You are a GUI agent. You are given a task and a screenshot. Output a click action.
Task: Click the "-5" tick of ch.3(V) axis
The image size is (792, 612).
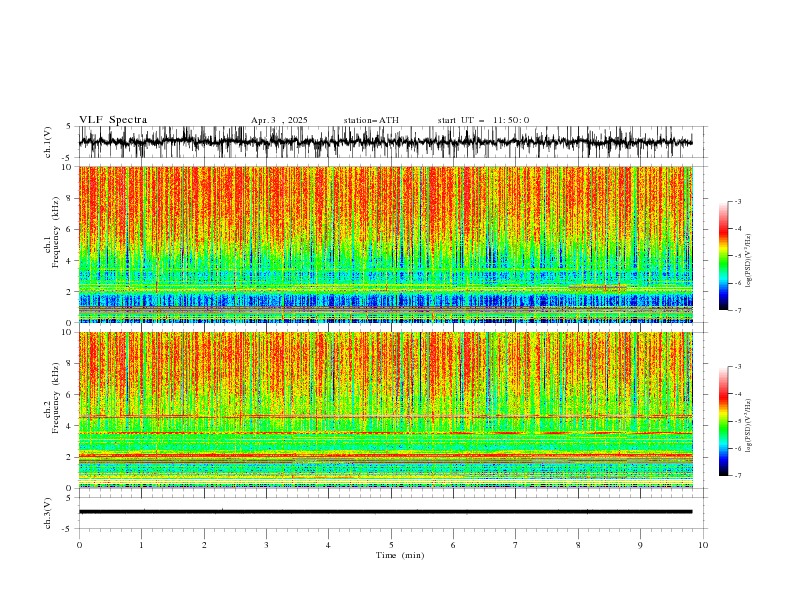pyautogui.click(x=68, y=529)
